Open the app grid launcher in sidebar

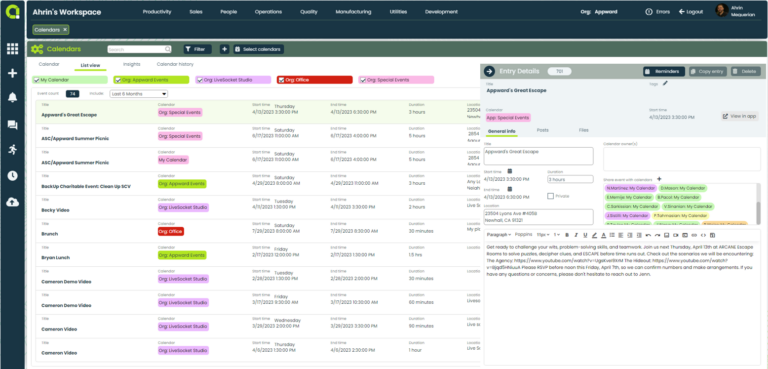click(12, 49)
